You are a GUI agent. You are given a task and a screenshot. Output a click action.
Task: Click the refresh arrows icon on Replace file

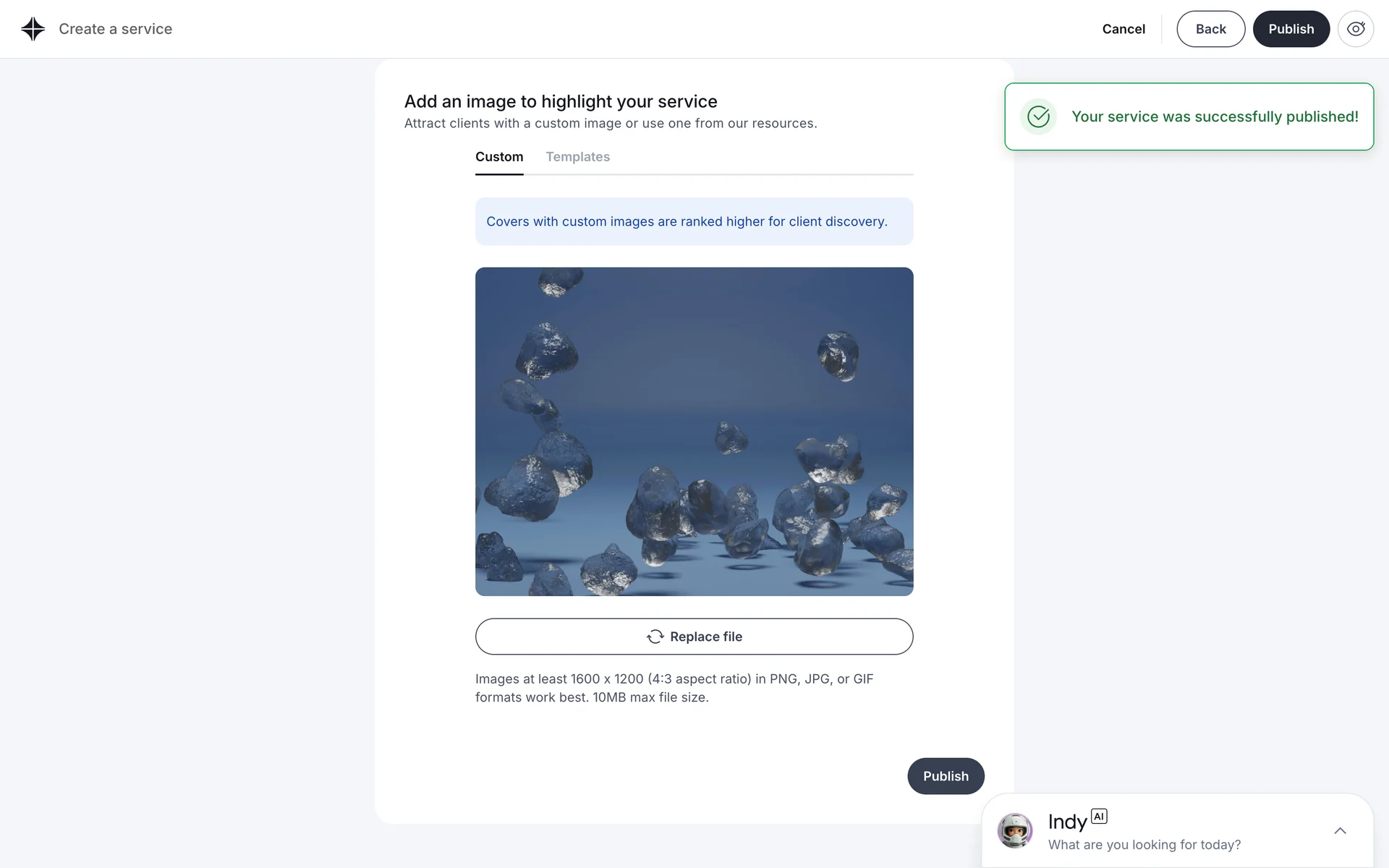(655, 637)
